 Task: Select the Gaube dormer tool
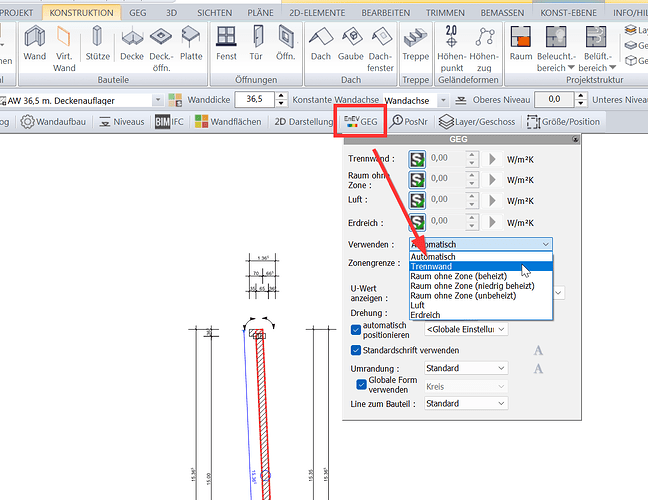(x=350, y=46)
